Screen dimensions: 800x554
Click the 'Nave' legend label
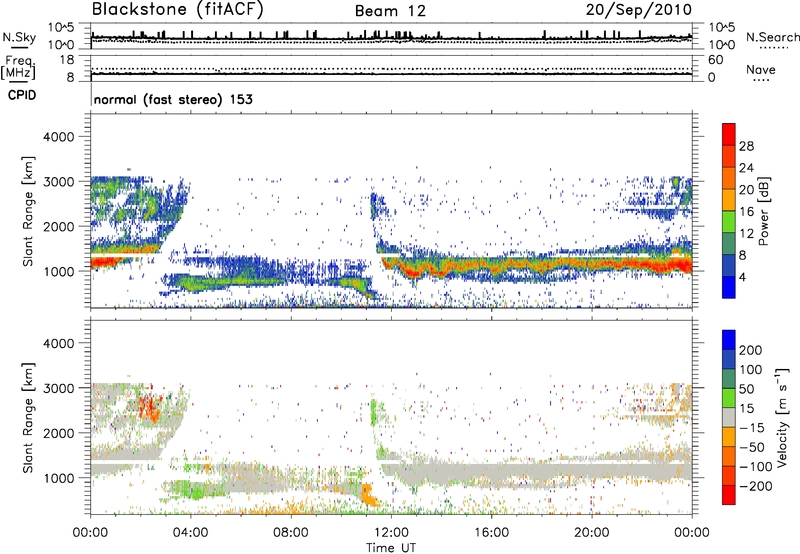pyautogui.click(x=761, y=69)
